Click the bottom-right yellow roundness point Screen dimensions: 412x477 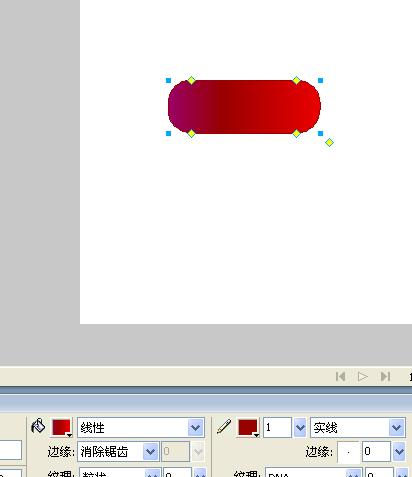296,134
